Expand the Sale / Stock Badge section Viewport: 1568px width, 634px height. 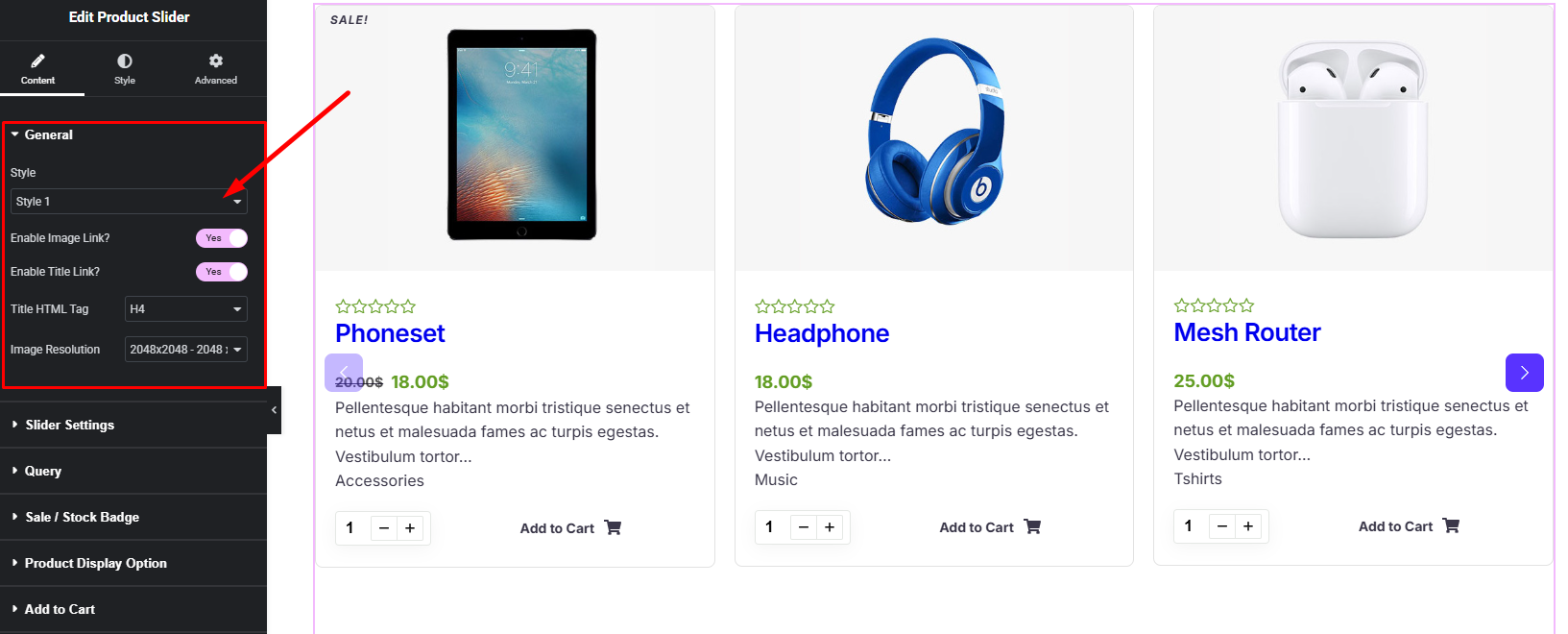82,517
